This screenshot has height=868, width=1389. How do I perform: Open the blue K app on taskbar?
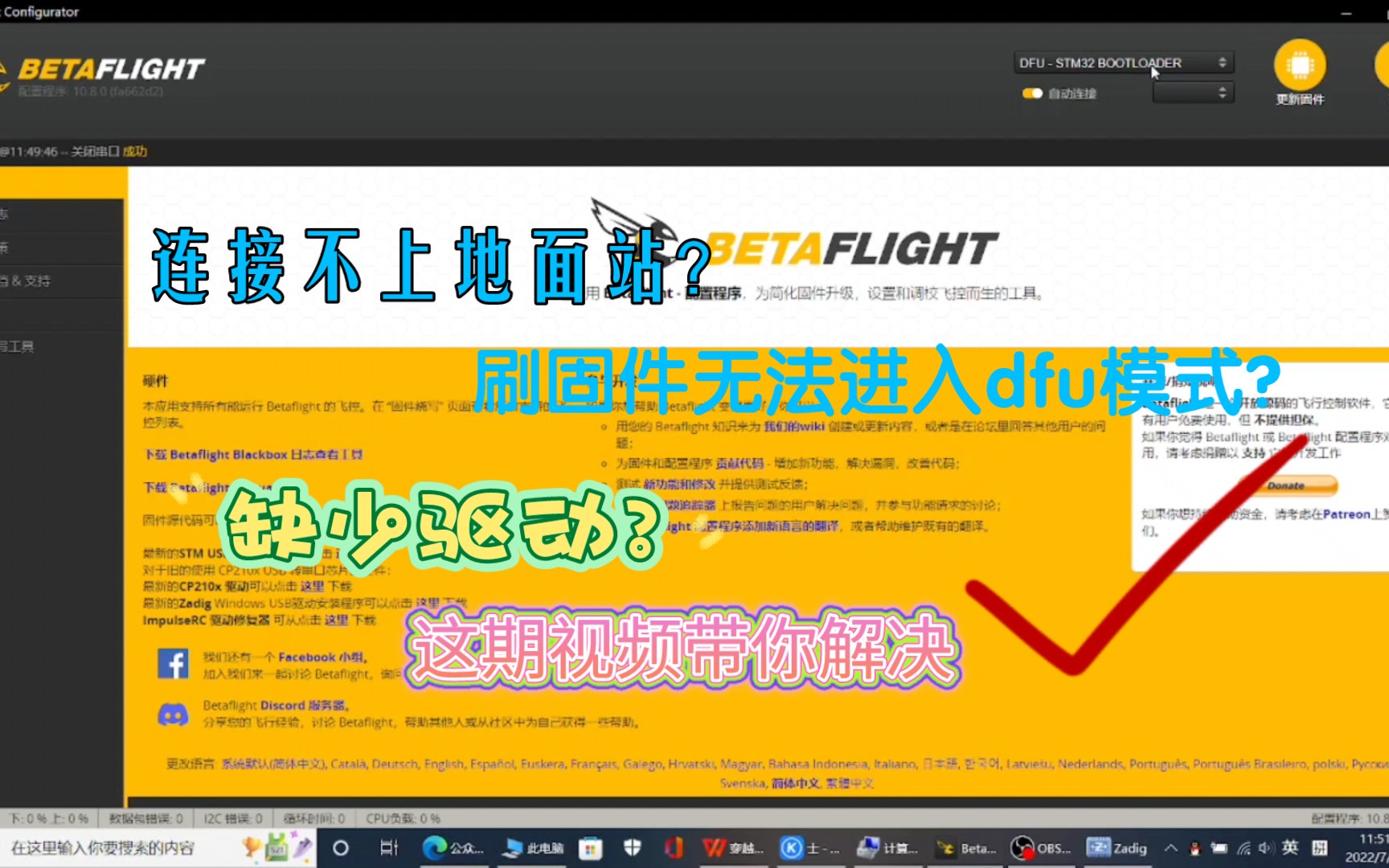(809, 848)
